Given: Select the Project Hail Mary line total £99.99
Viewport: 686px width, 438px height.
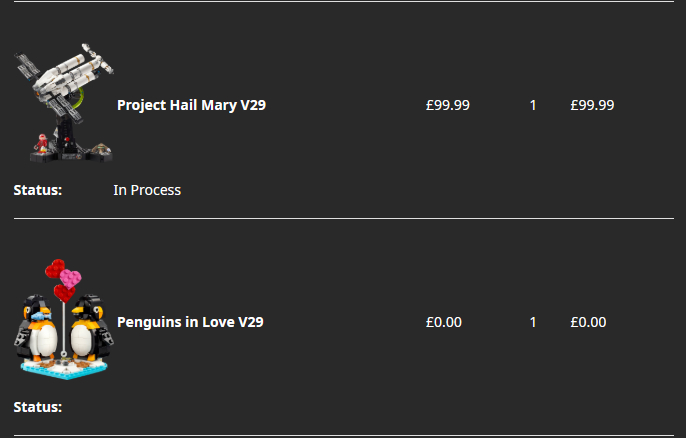Looking at the screenshot, I should click(592, 105).
